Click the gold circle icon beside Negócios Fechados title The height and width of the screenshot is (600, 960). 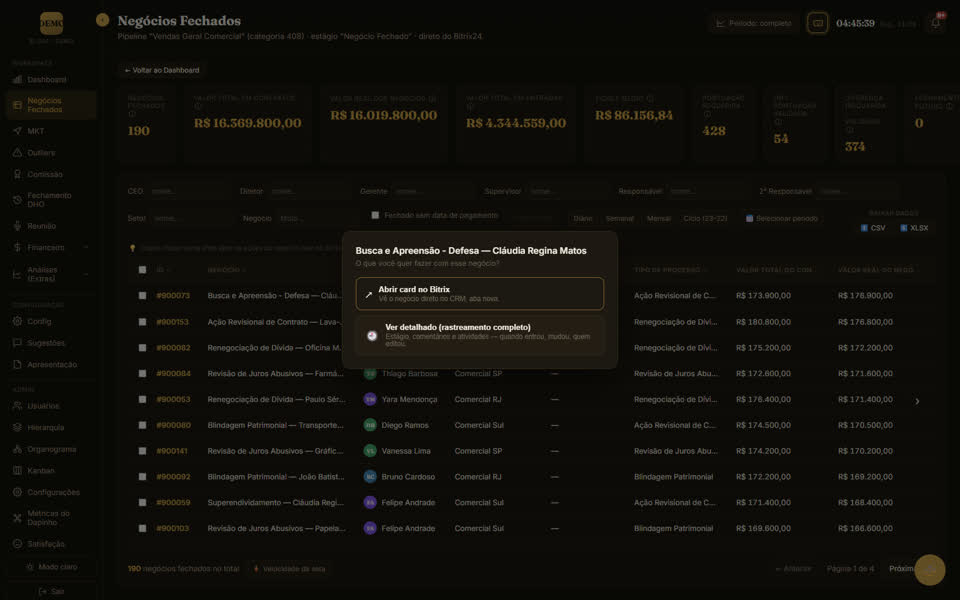[102, 20]
